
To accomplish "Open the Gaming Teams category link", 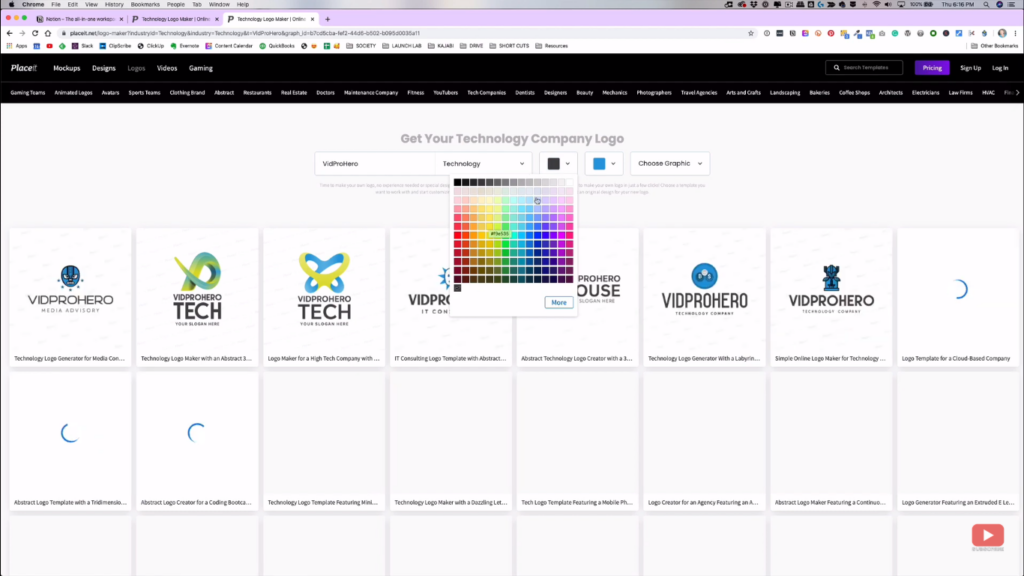I will point(27,93).
